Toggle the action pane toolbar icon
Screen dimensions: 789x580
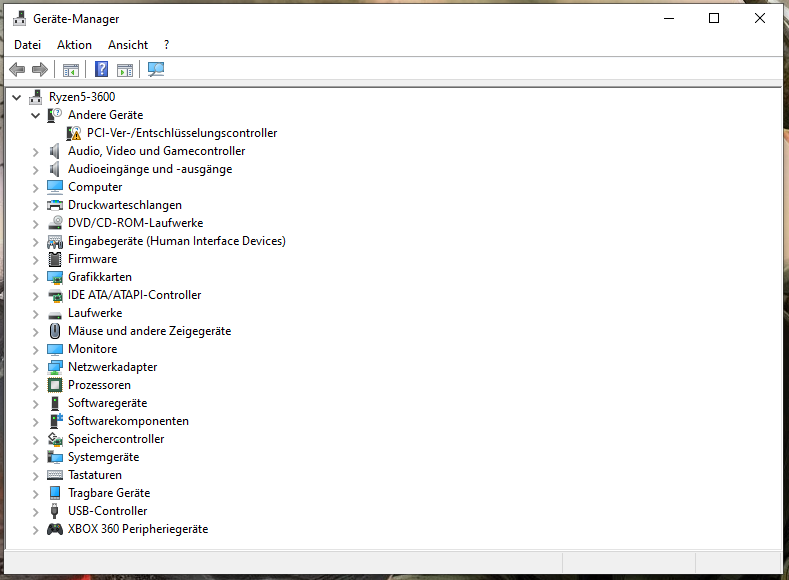125,69
